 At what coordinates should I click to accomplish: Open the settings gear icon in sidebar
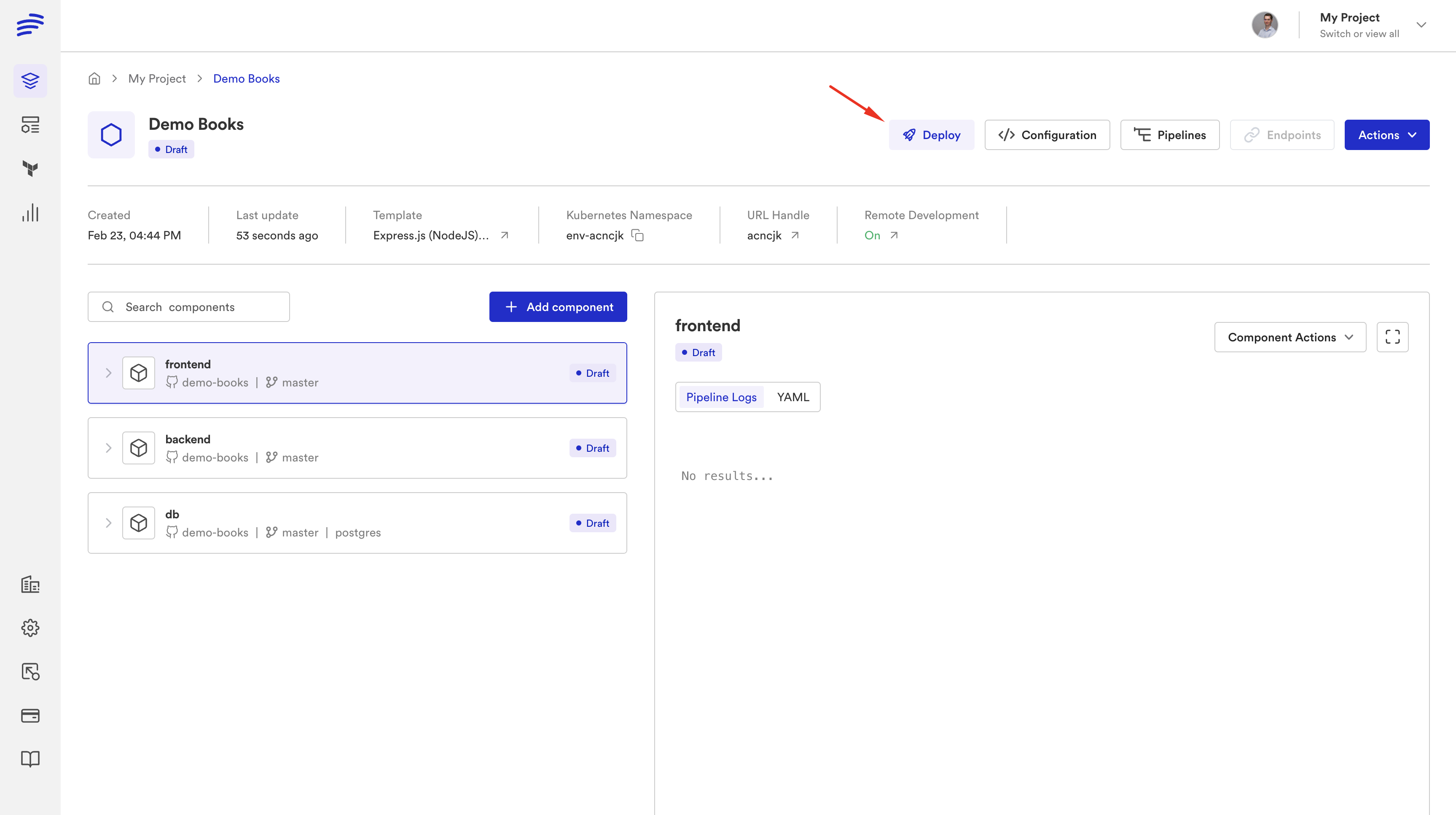point(30,628)
